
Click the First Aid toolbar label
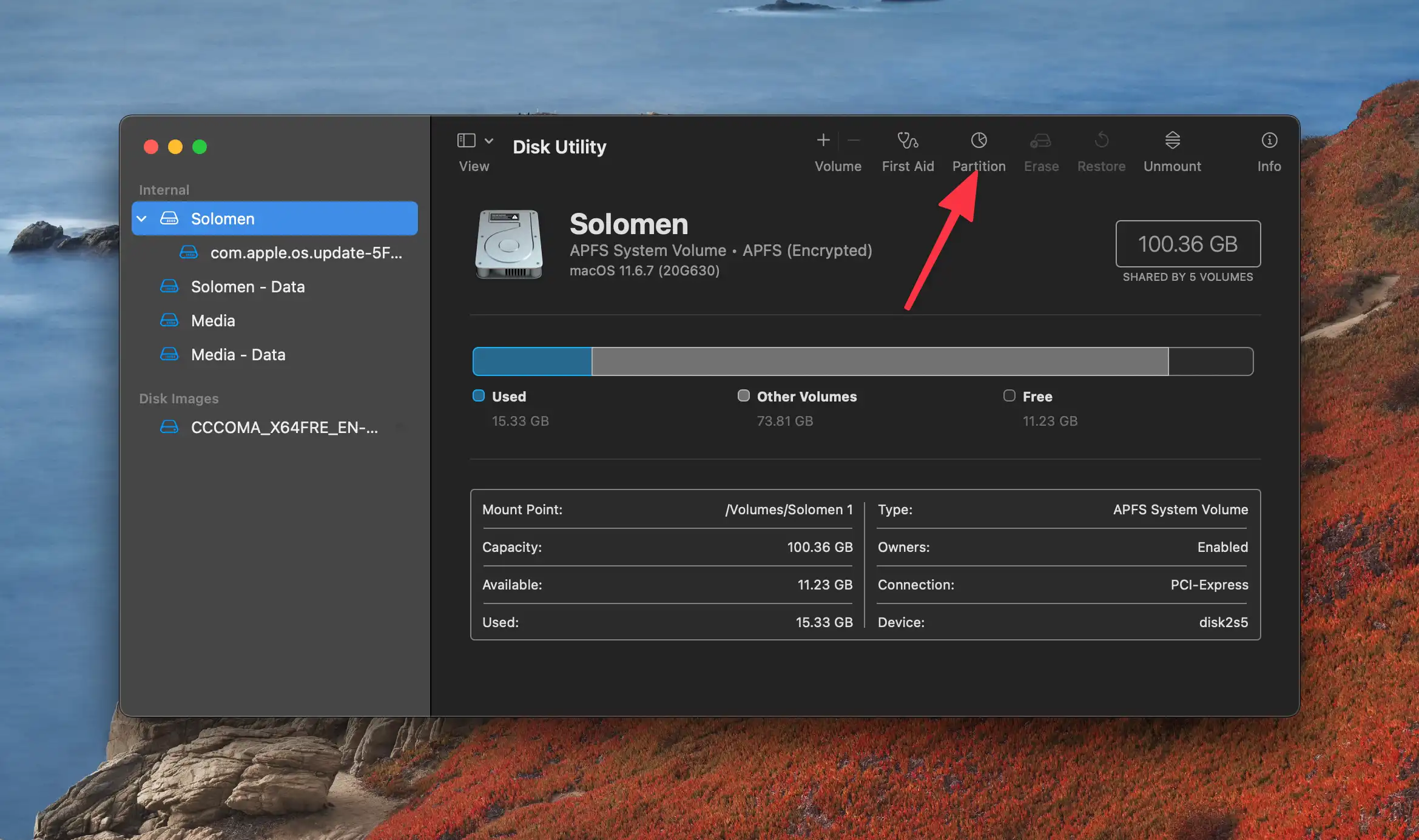point(908,166)
